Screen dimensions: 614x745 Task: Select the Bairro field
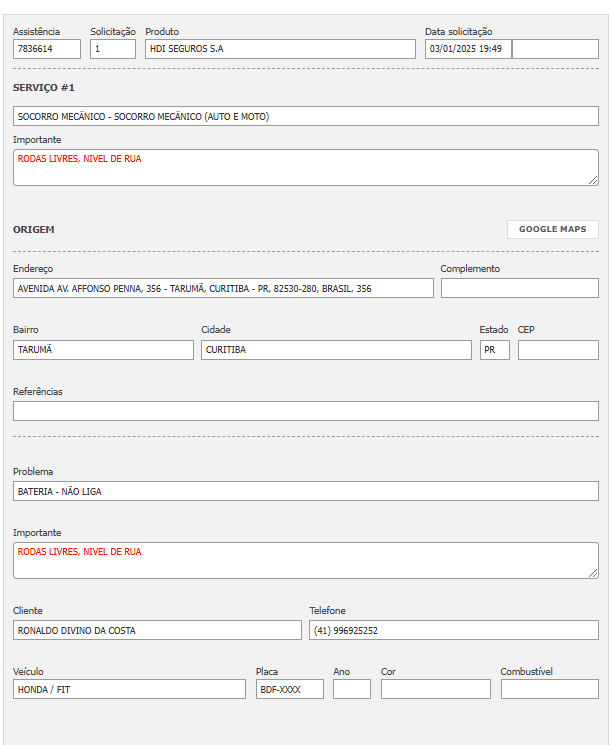click(x=103, y=350)
